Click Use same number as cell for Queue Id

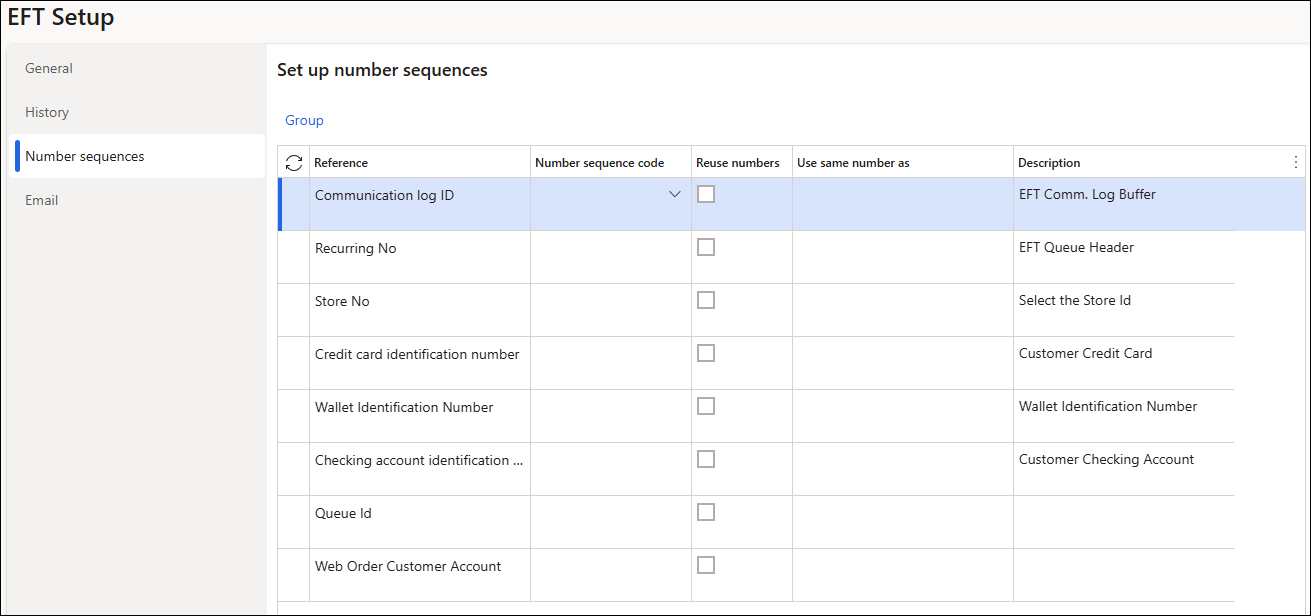pyautogui.click(x=903, y=522)
